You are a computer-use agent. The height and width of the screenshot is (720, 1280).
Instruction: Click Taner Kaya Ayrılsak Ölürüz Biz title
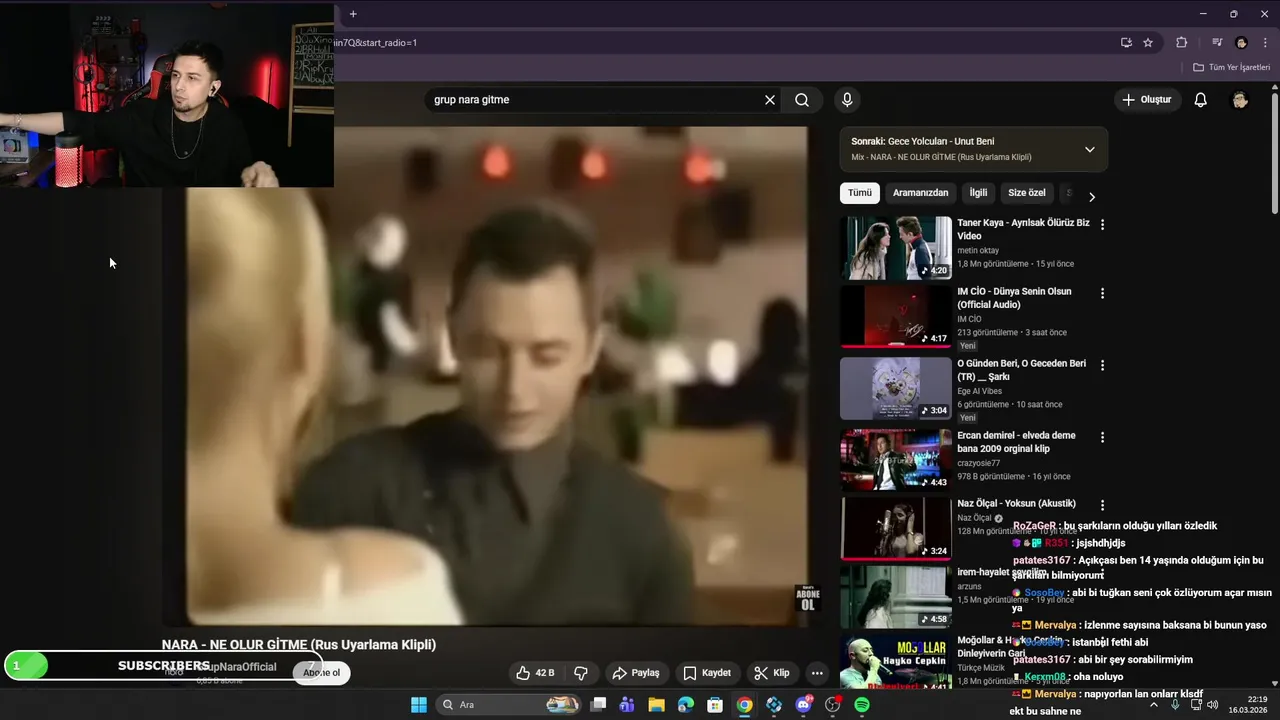coord(1023,229)
